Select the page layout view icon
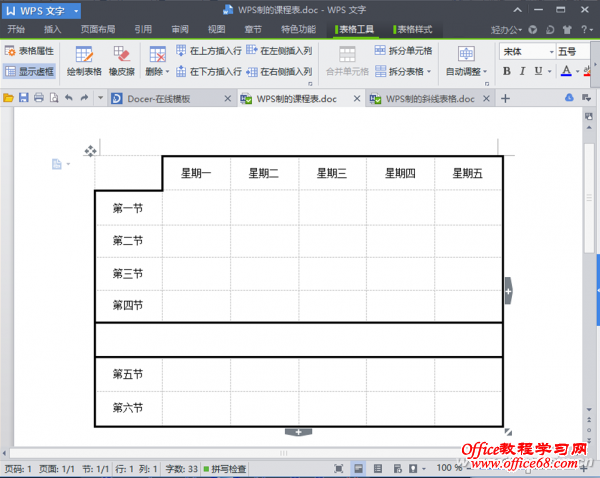 [x=359, y=468]
